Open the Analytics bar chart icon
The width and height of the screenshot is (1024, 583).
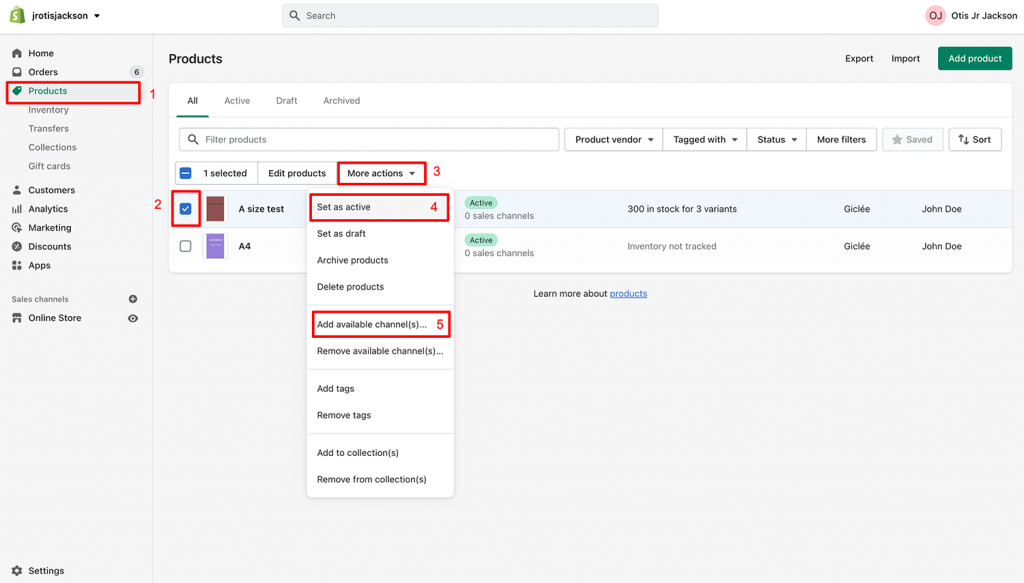17,209
